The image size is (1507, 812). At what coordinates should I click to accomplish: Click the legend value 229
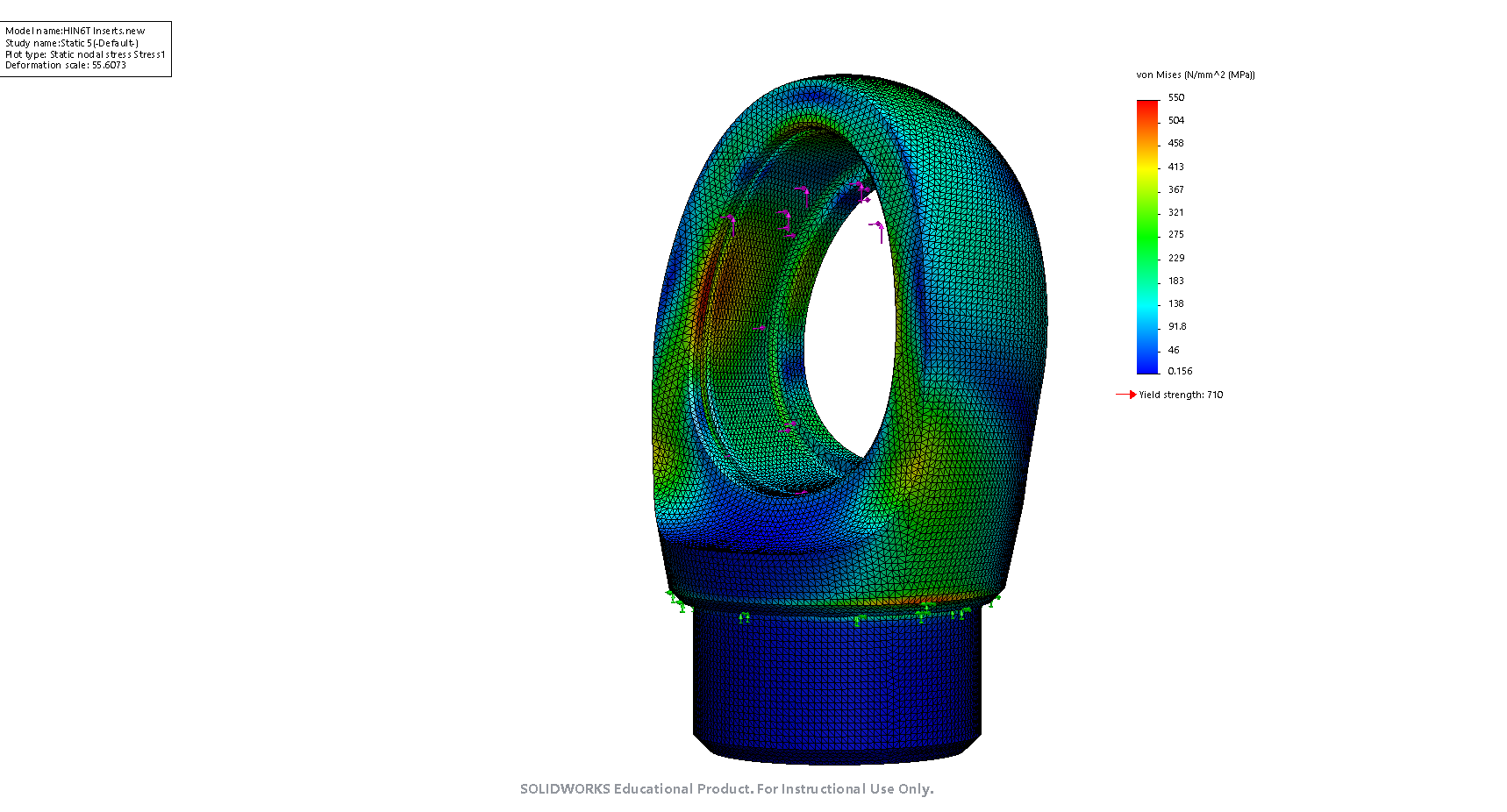(1176, 258)
